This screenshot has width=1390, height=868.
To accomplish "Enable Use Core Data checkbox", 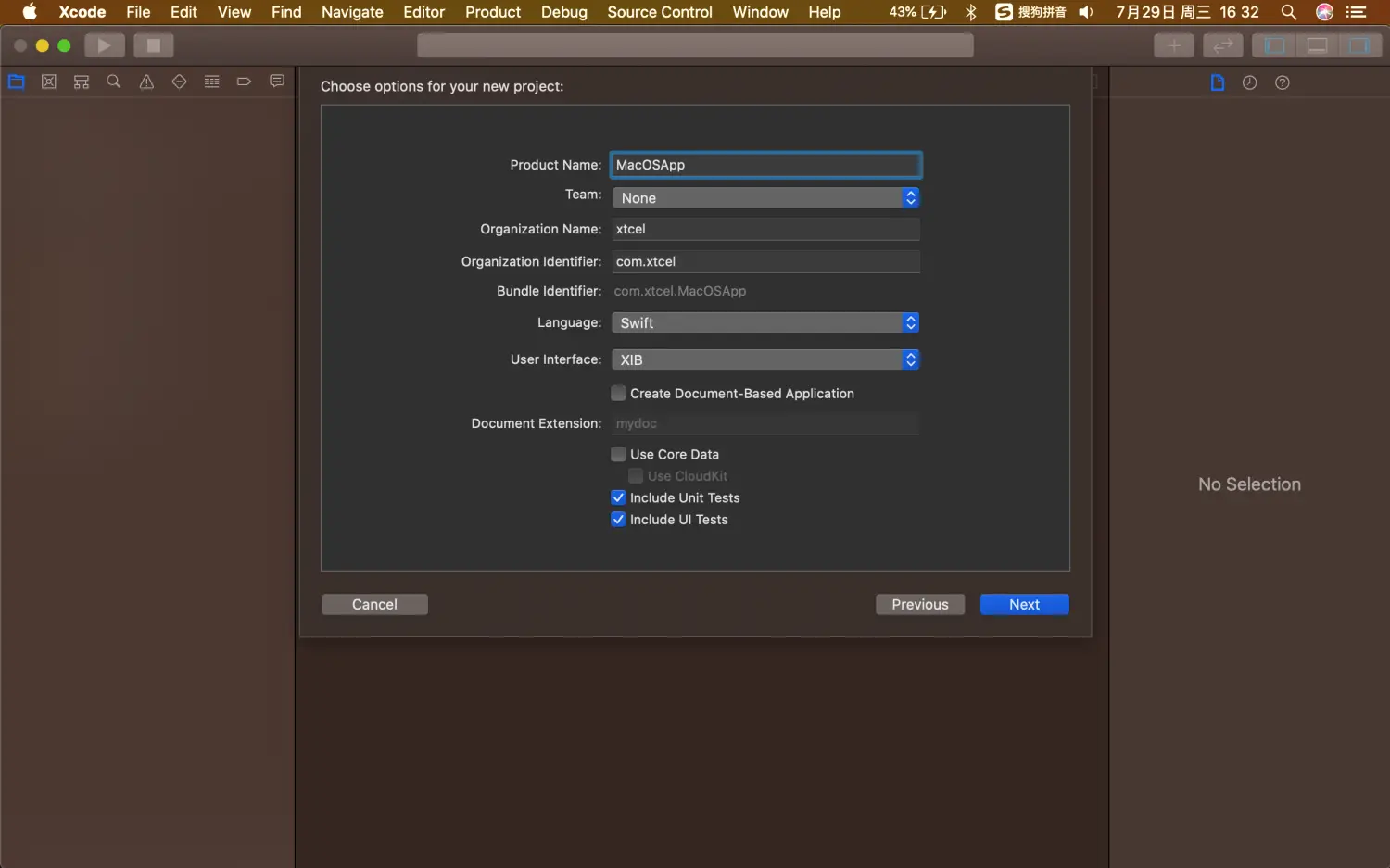I will (618, 454).
